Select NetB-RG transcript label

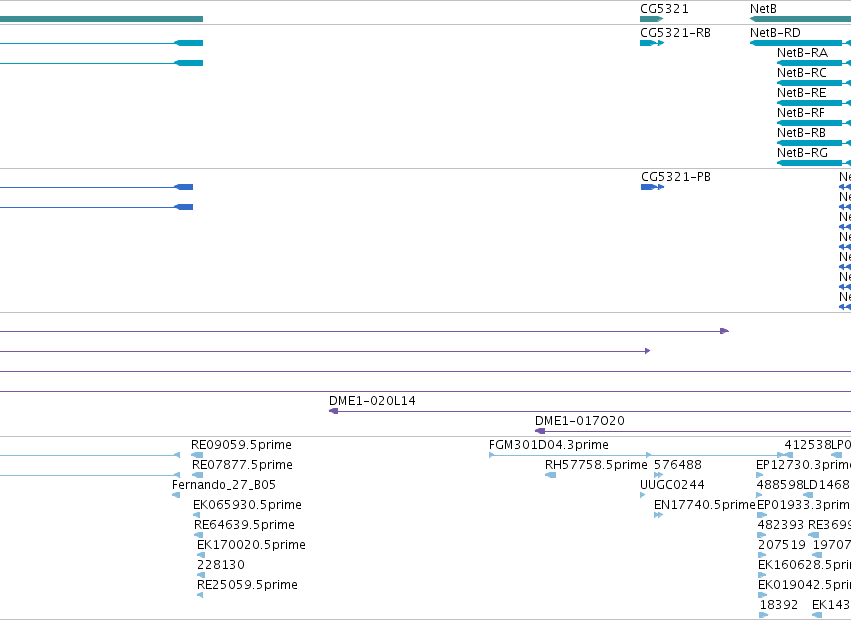(x=802, y=153)
